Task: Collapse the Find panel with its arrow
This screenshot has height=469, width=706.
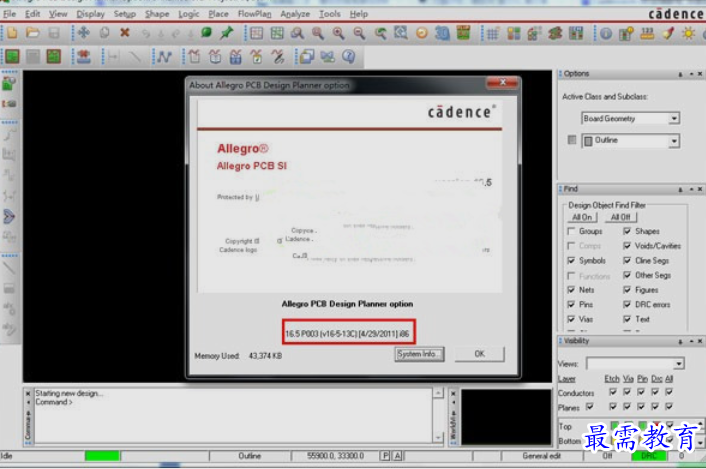Action: (691, 189)
